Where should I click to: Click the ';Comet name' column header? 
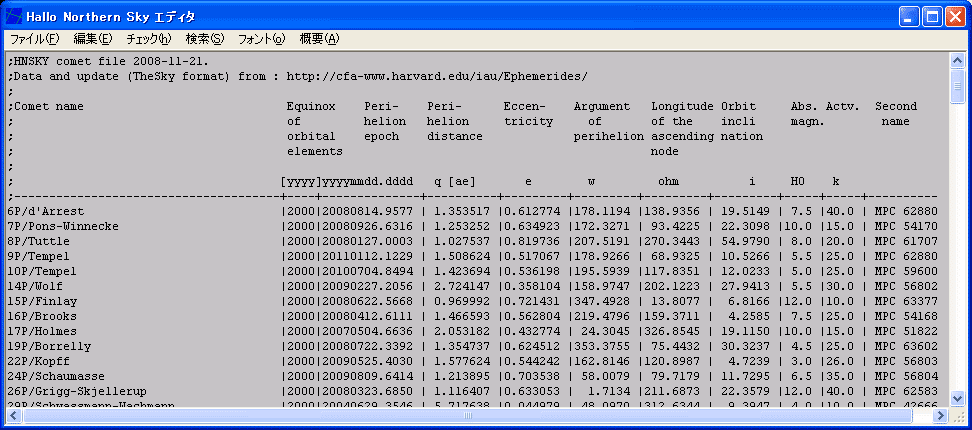pyautogui.click(x=46, y=106)
